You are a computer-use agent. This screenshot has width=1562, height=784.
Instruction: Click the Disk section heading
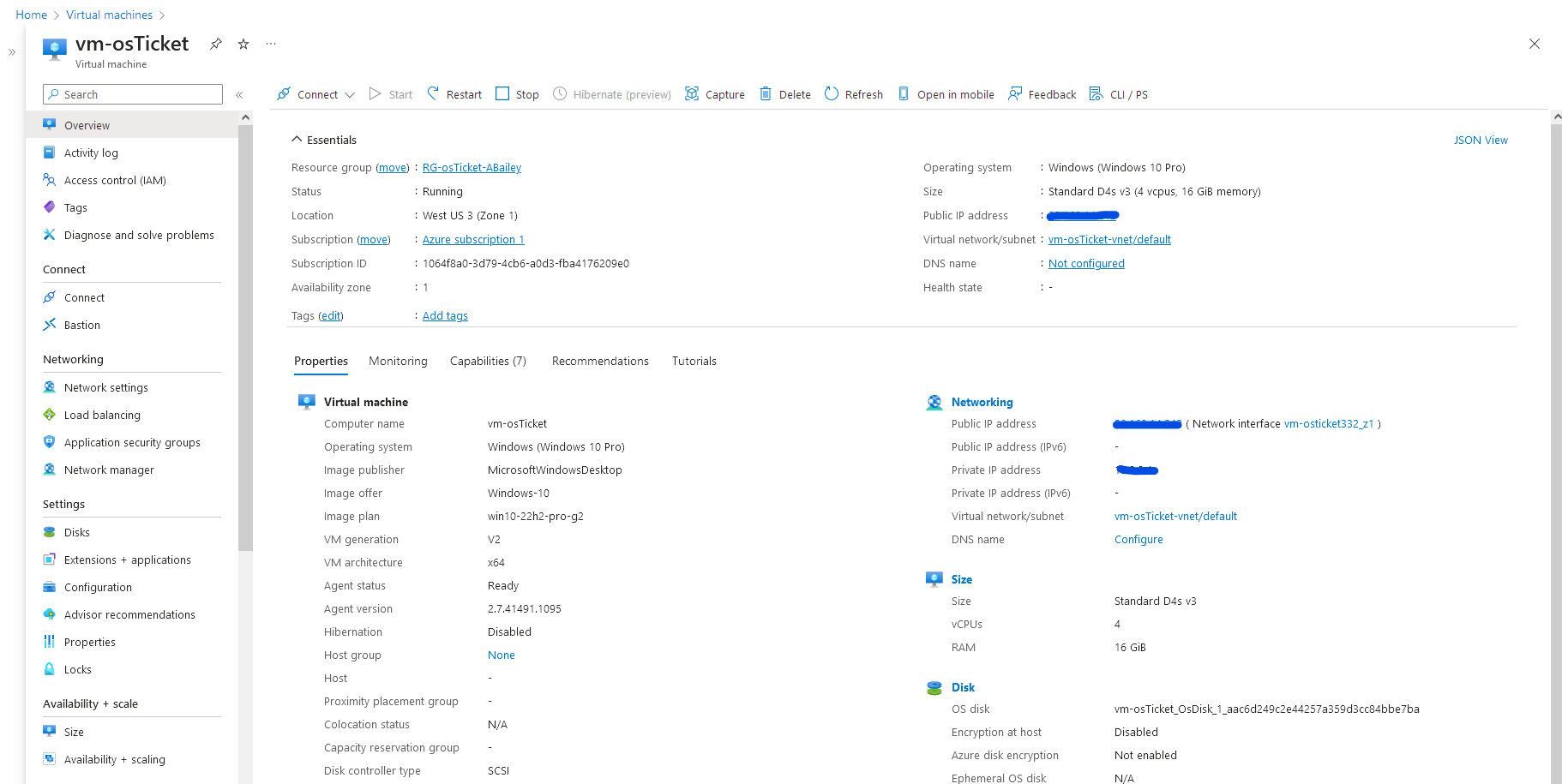[963, 687]
